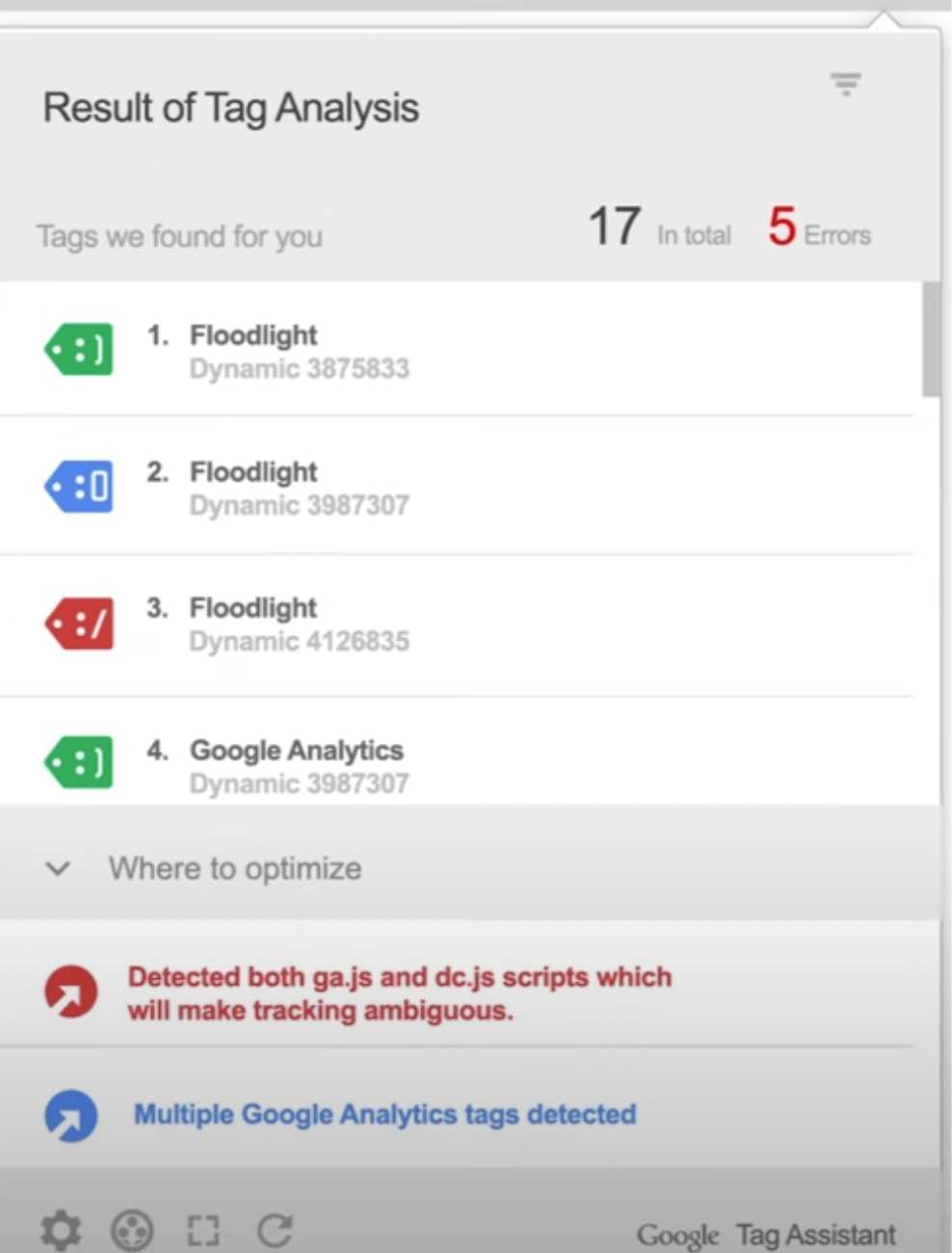Open the filter icon at top right
Image resolution: width=952 pixels, height=1253 pixels.
846,84
